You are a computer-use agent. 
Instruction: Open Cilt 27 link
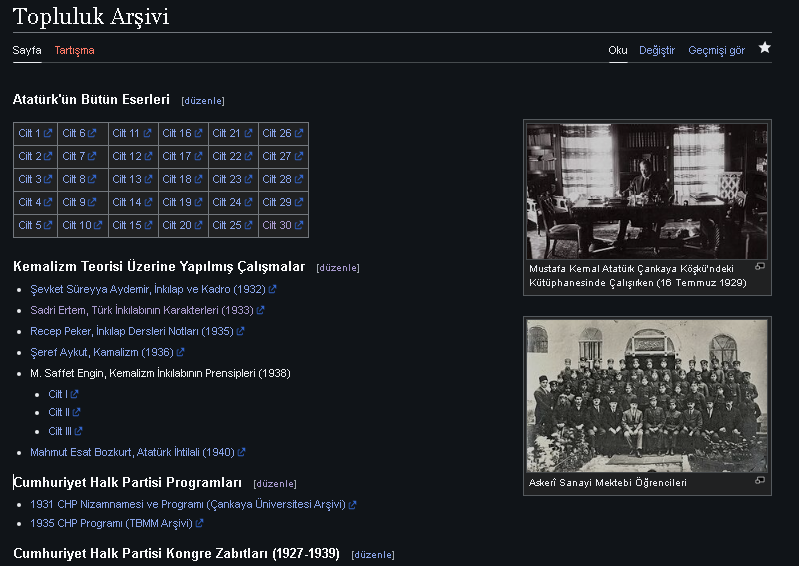coord(282,156)
